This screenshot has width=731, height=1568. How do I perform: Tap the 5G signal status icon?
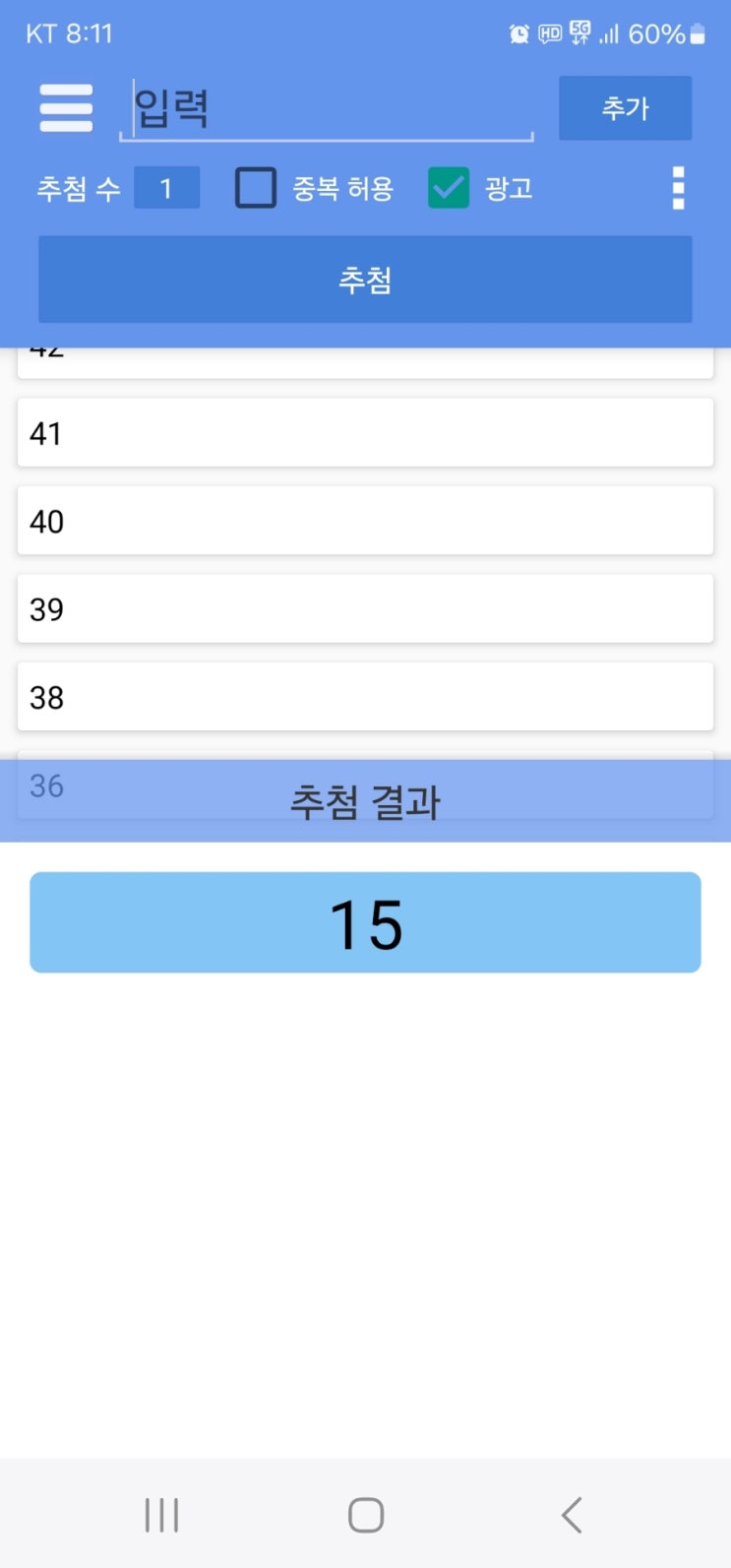pyautogui.click(x=580, y=34)
